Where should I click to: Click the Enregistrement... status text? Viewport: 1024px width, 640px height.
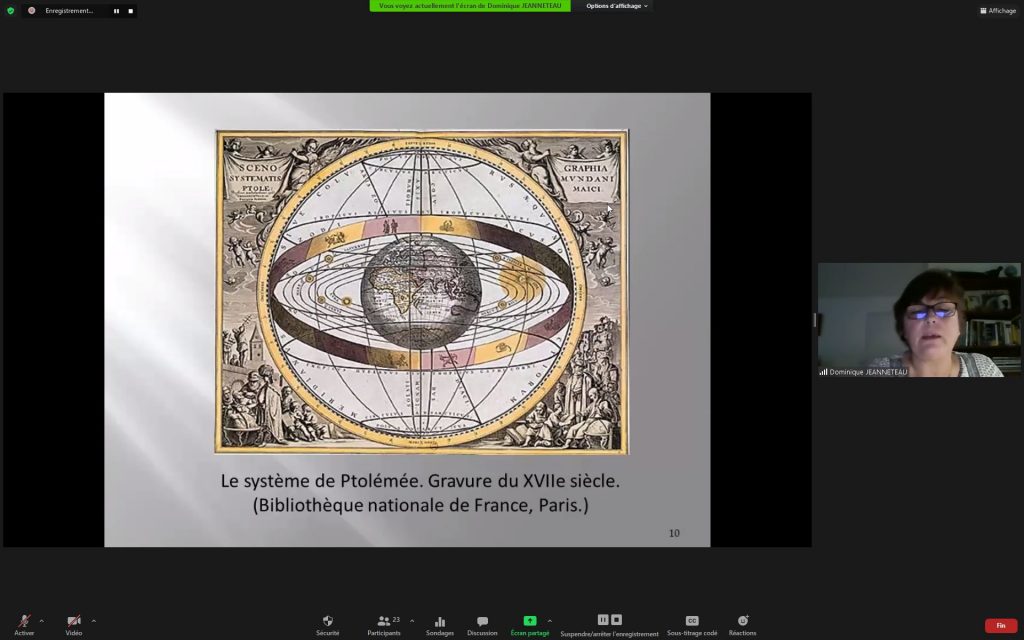coord(69,11)
